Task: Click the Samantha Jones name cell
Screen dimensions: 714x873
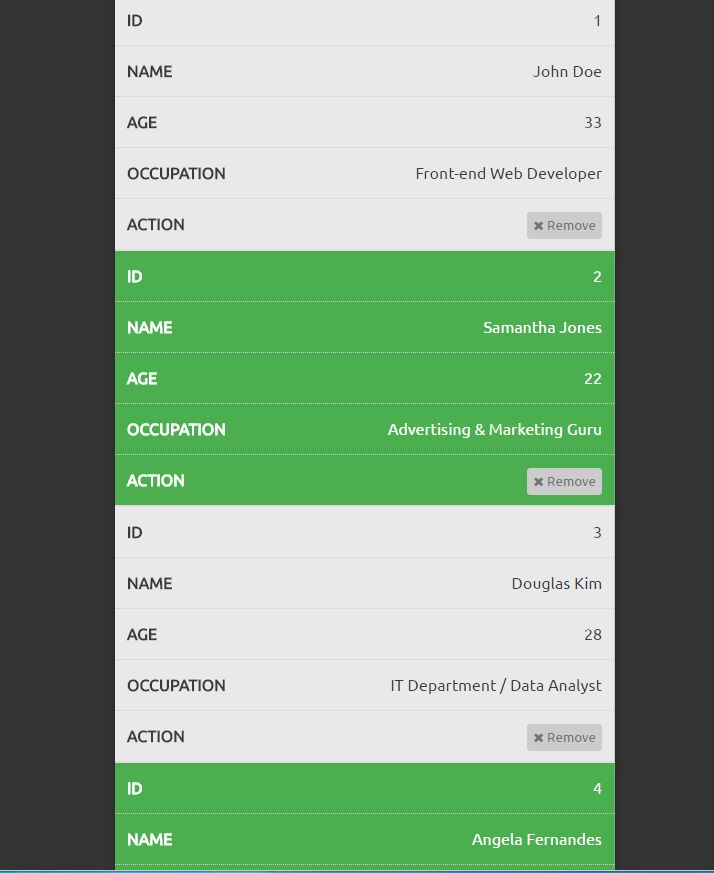Action: [542, 328]
